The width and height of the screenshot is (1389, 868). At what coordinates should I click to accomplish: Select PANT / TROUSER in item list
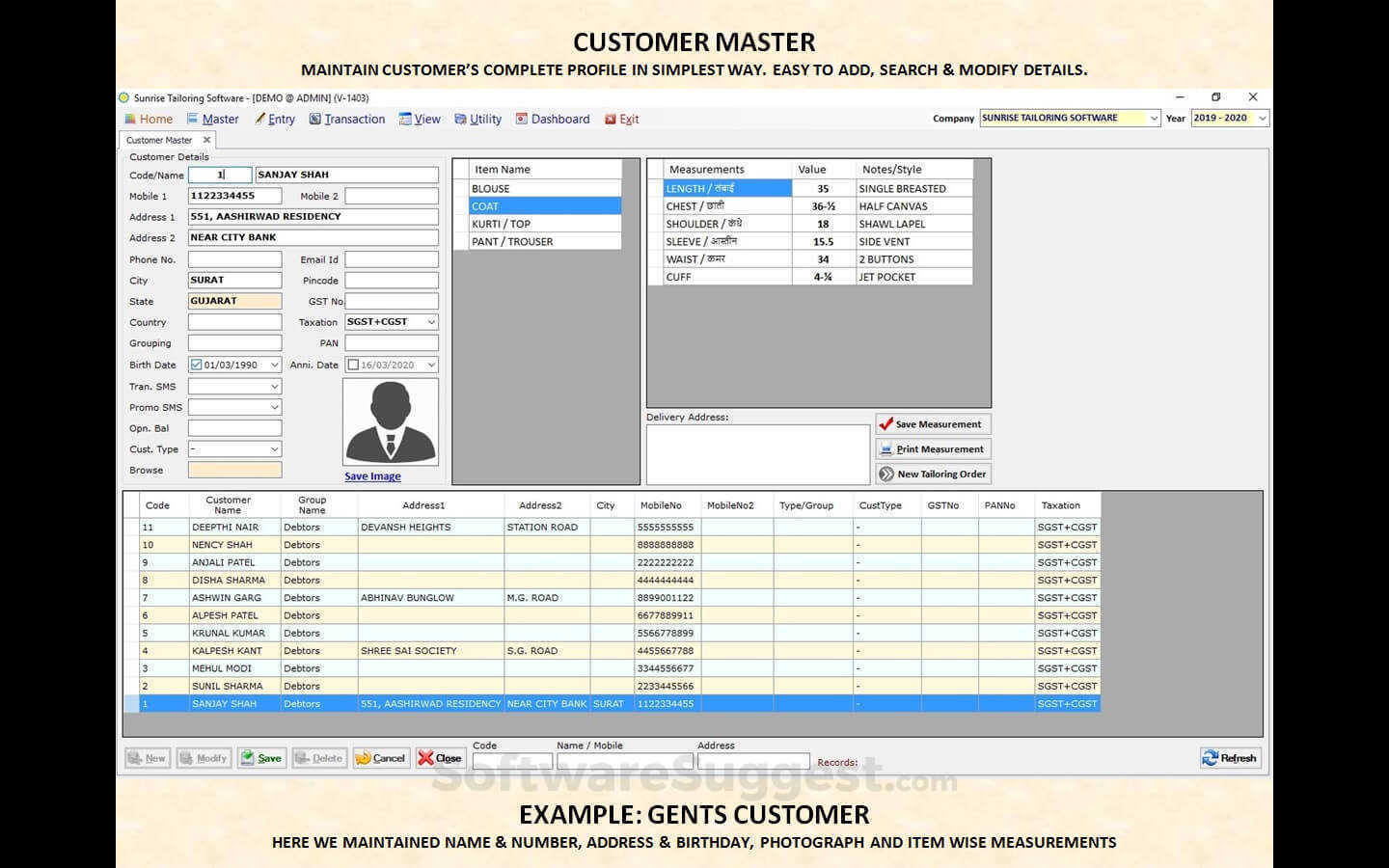512,242
